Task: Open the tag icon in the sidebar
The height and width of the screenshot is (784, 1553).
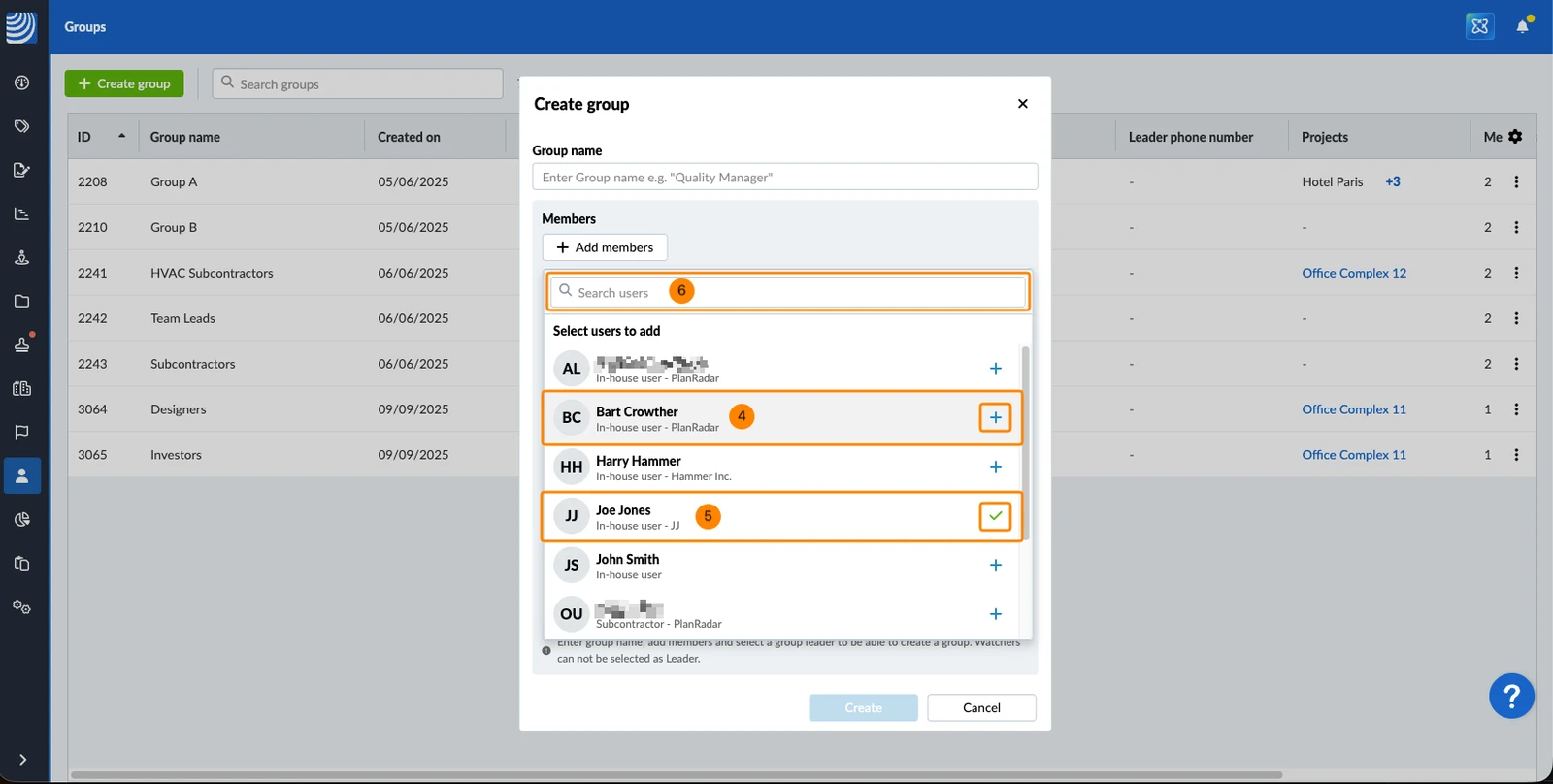Action: pyautogui.click(x=21, y=126)
